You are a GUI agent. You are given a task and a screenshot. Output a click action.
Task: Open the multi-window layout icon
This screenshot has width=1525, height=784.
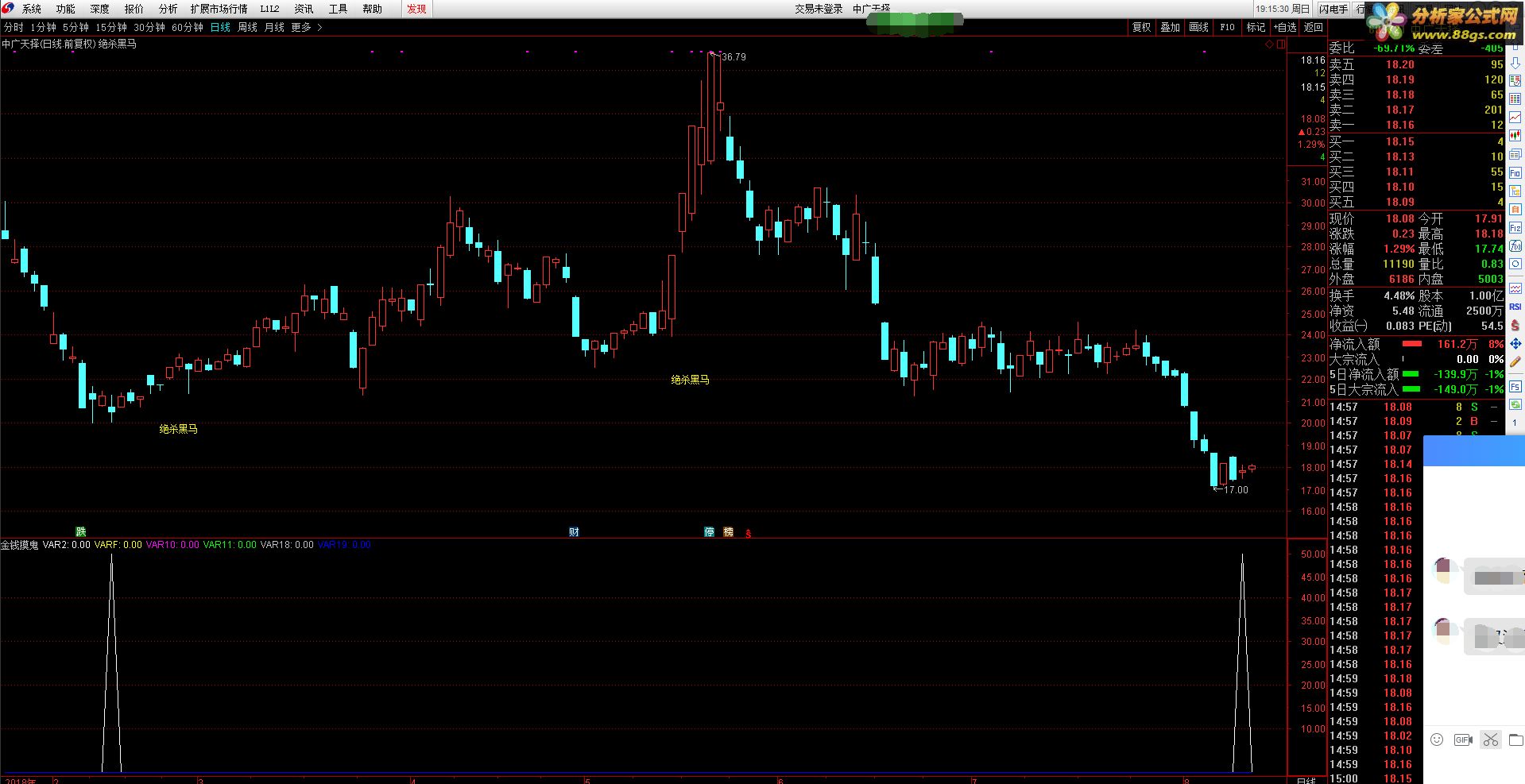point(1515,154)
